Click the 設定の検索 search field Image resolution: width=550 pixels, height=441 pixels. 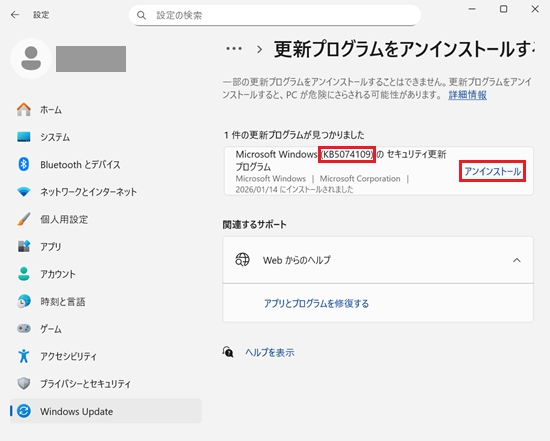[275, 15]
